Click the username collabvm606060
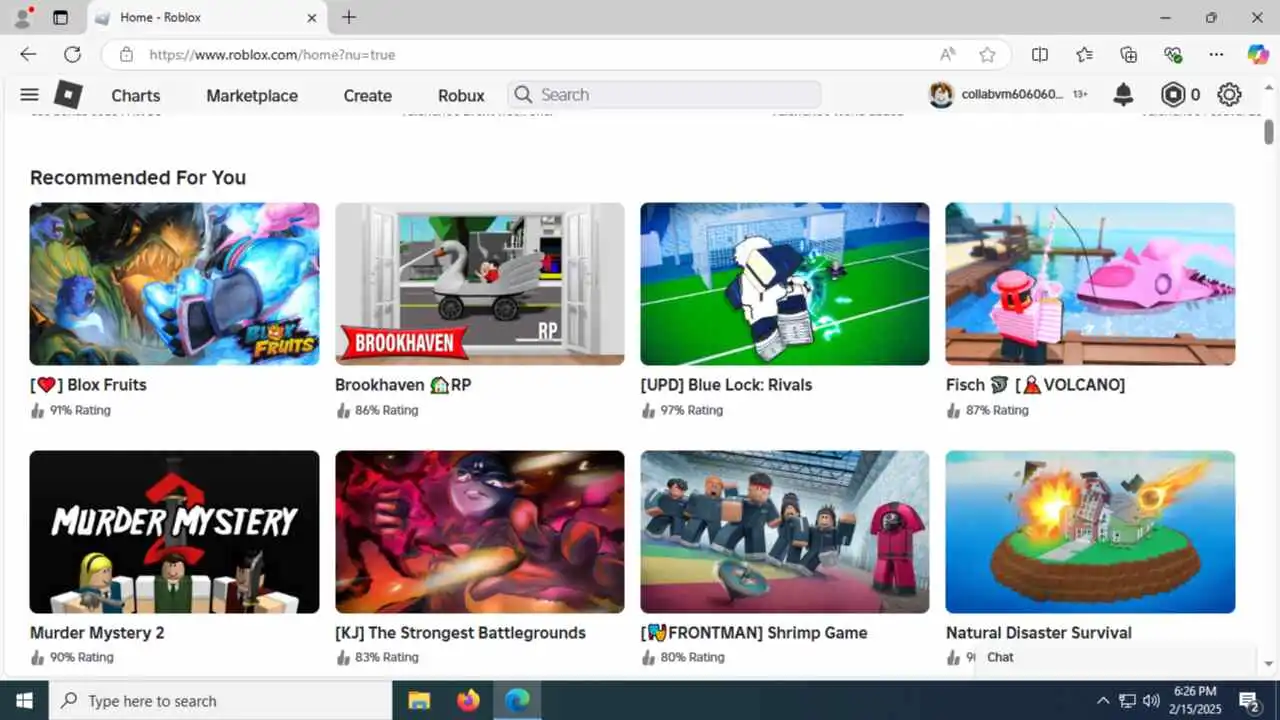Viewport: 1280px width, 720px height. click(x=1012, y=95)
